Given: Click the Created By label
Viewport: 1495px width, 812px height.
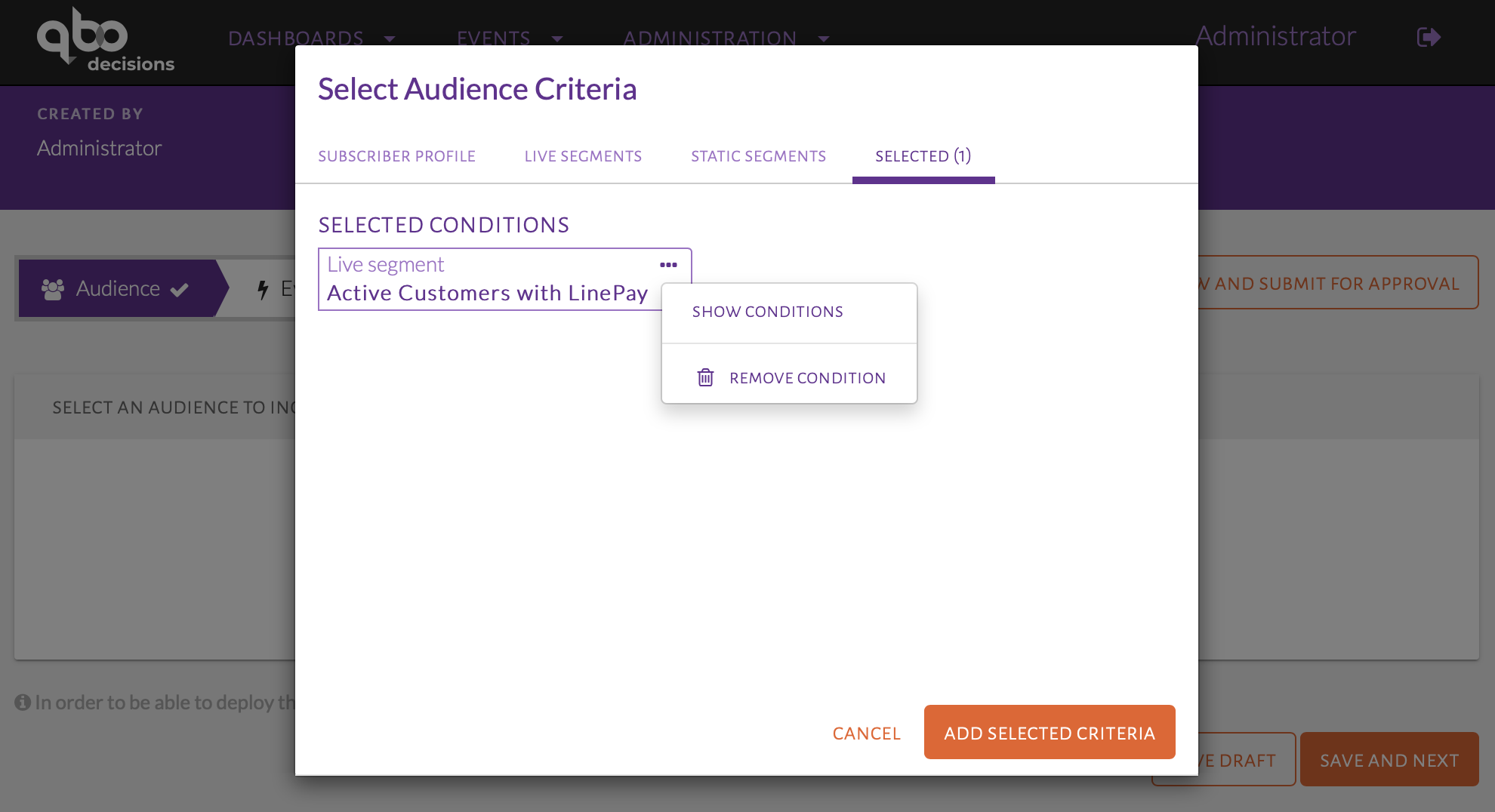Looking at the screenshot, I should point(90,114).
